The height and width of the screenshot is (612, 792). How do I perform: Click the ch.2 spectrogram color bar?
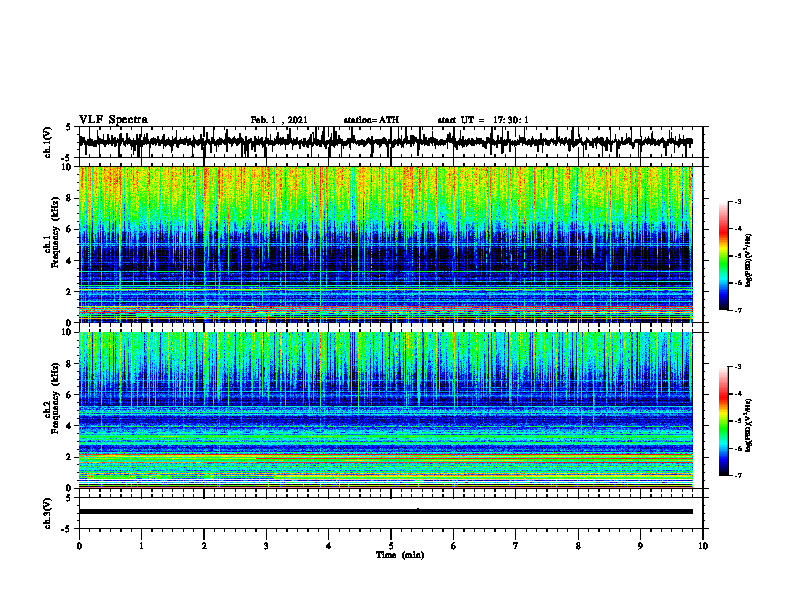click(724, 421)
